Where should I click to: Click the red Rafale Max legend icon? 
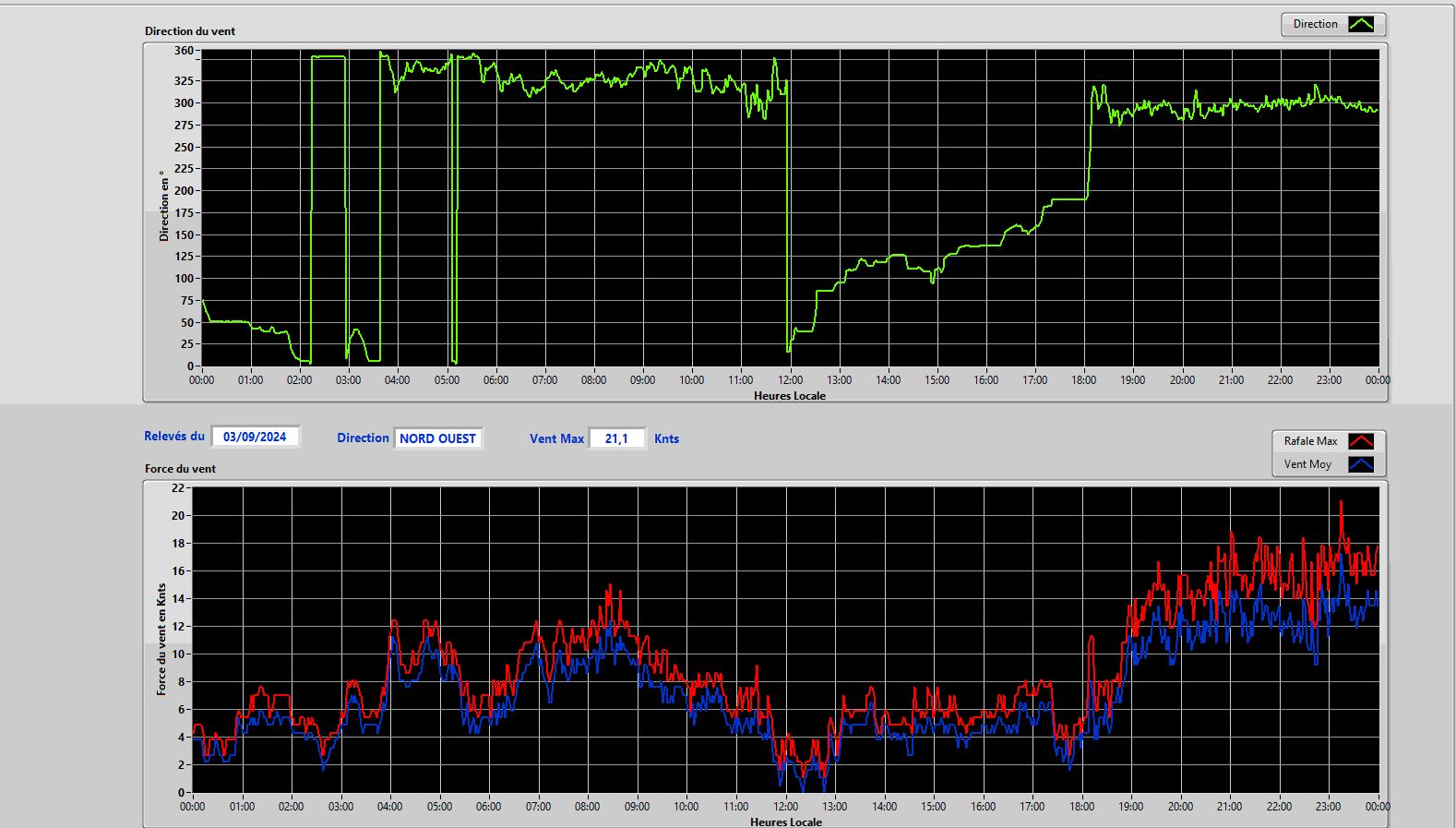1361,441
